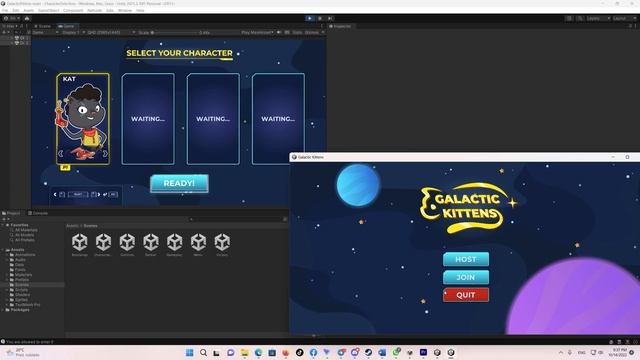Open Task View from taskbar
This screenshot has height=360, width=640.
(x=217, y=353)
